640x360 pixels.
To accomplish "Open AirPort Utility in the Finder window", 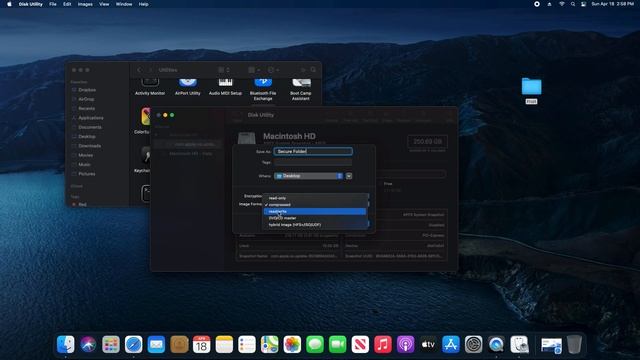I will 188,88.
